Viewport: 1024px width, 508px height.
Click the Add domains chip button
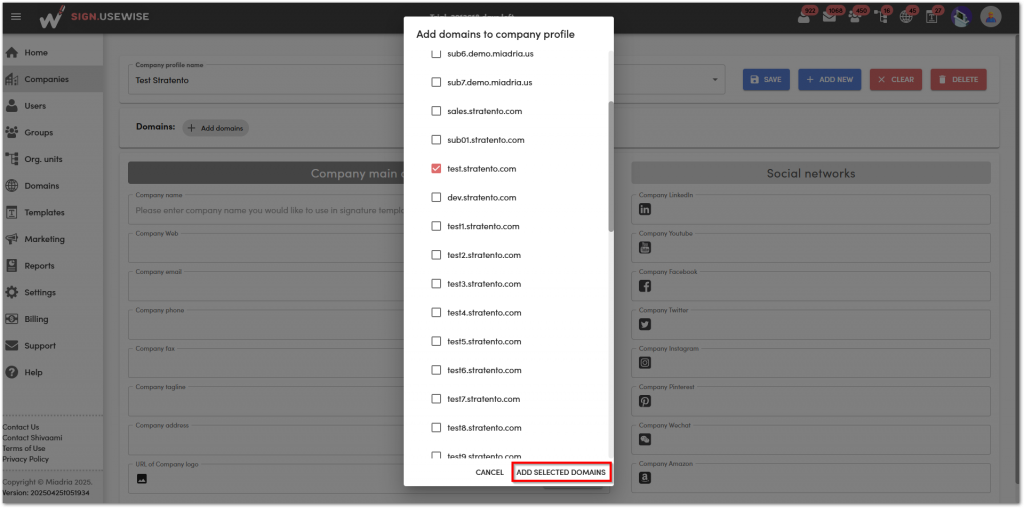coord(216,128)
